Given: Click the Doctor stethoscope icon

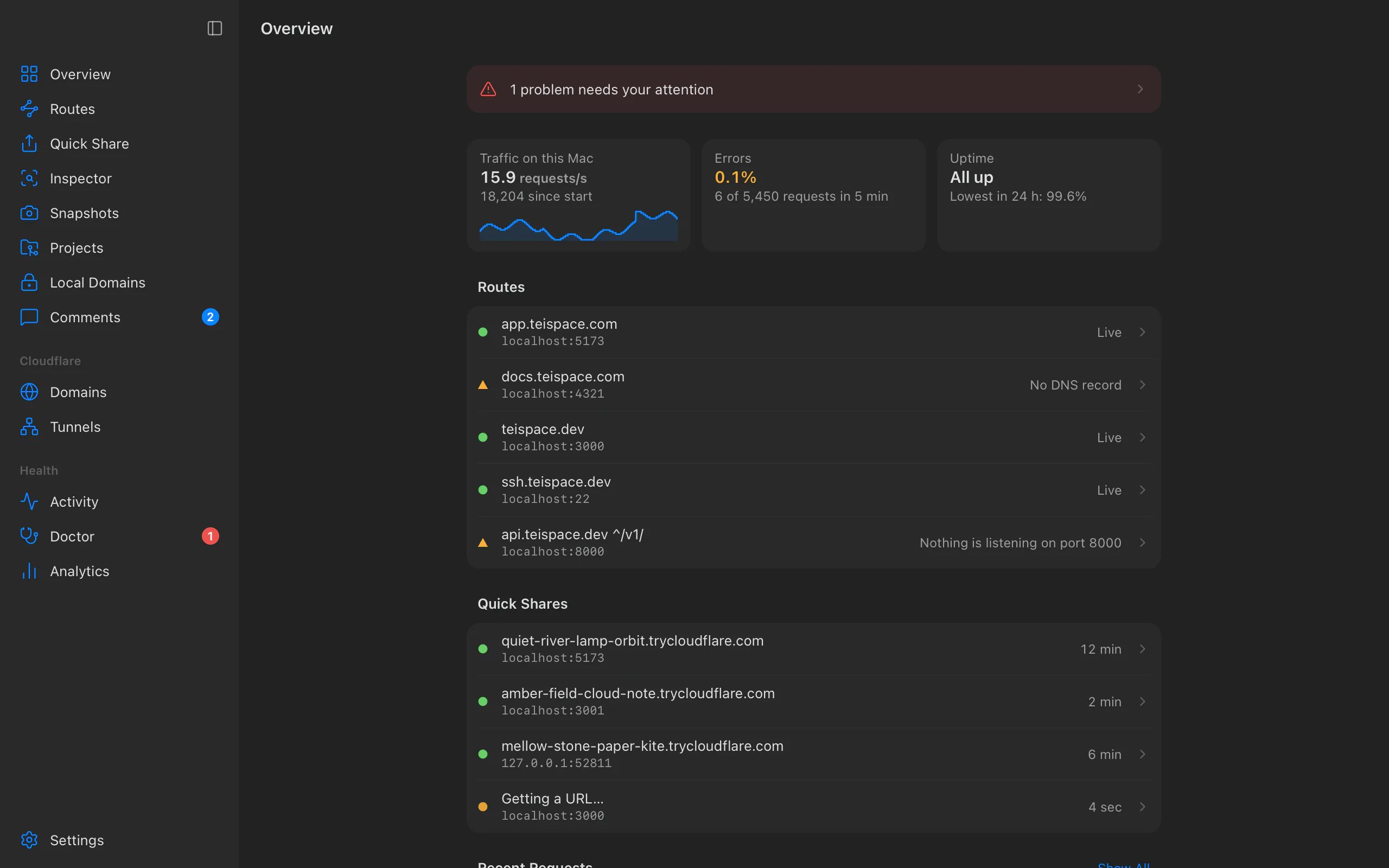Looking at the screenshot, I should click(29, 535).
